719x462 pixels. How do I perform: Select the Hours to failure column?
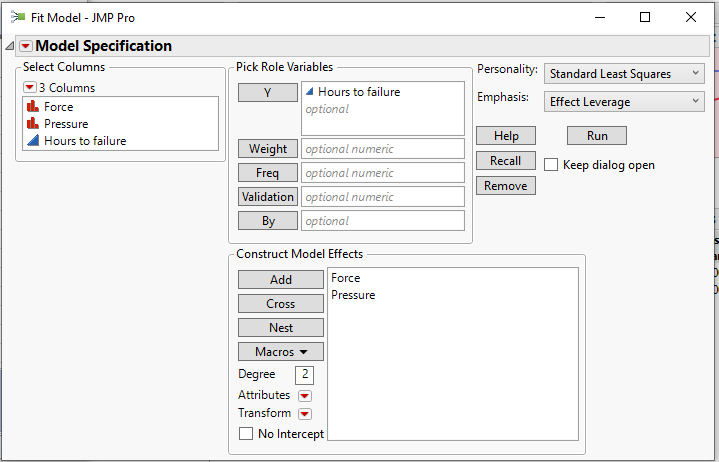(84, 141)
